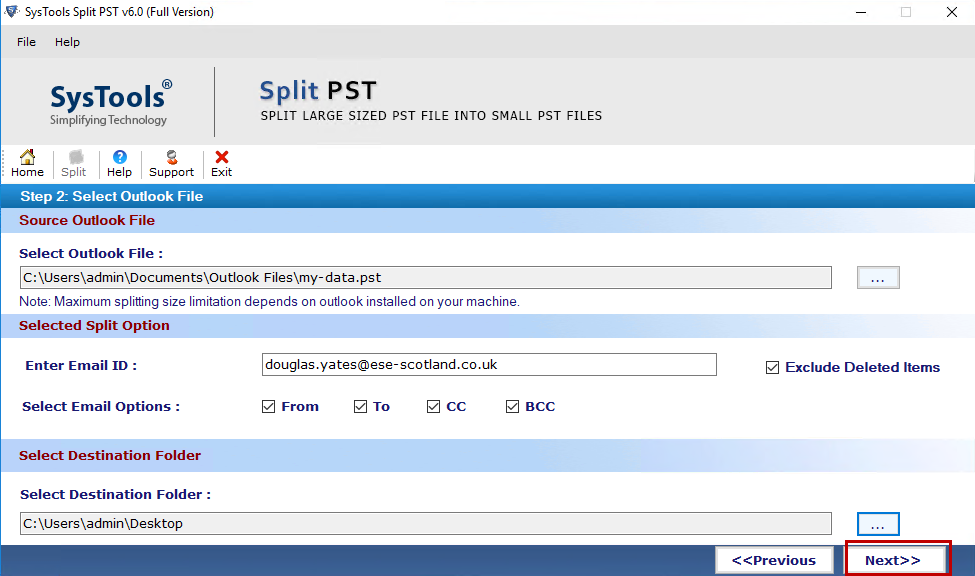Open the Help menu in menu bar
The height and width of the screenshot is (576, 975).
click(67, 42)
